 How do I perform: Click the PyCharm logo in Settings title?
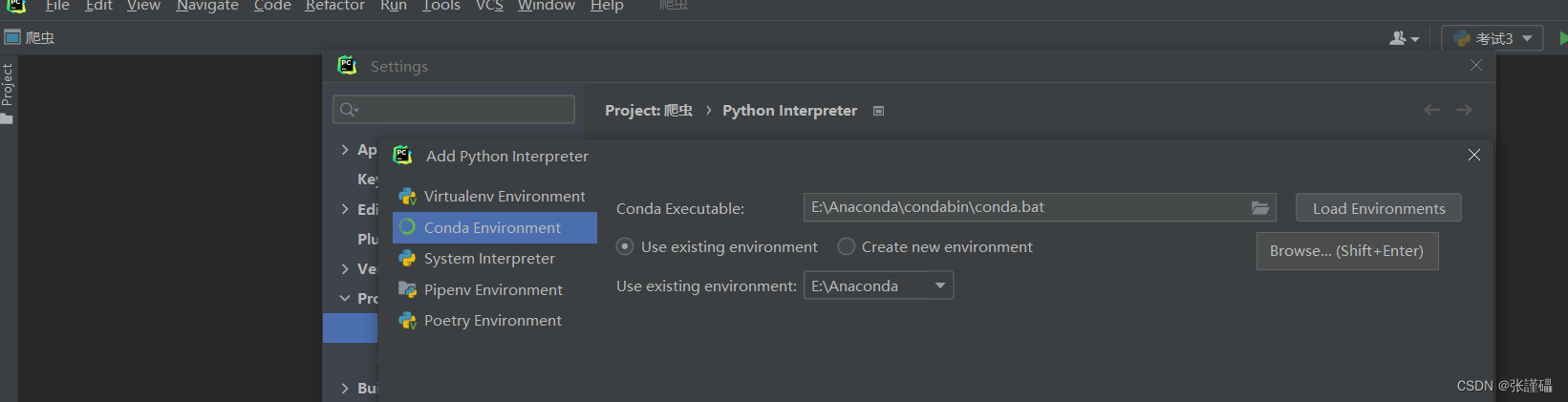tap(347, 65)
